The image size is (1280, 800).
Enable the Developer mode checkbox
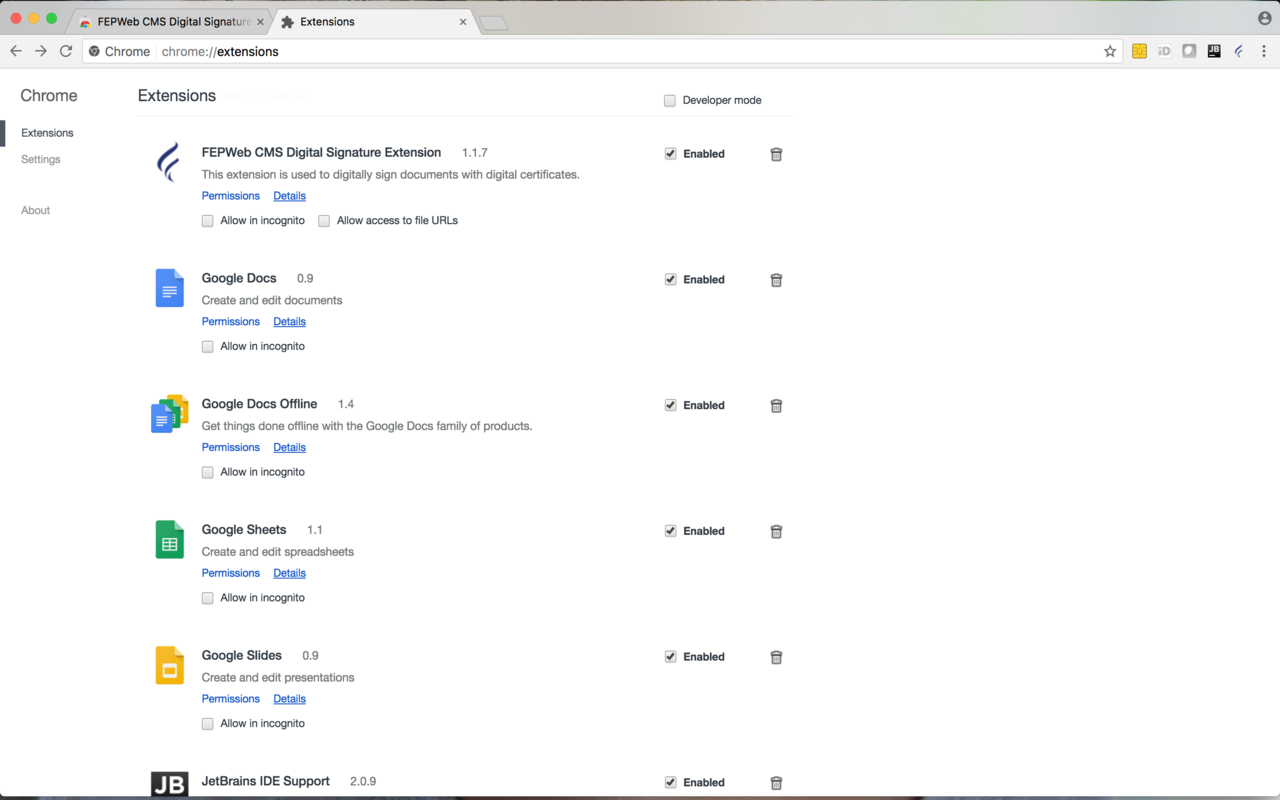tap(670, 100)
